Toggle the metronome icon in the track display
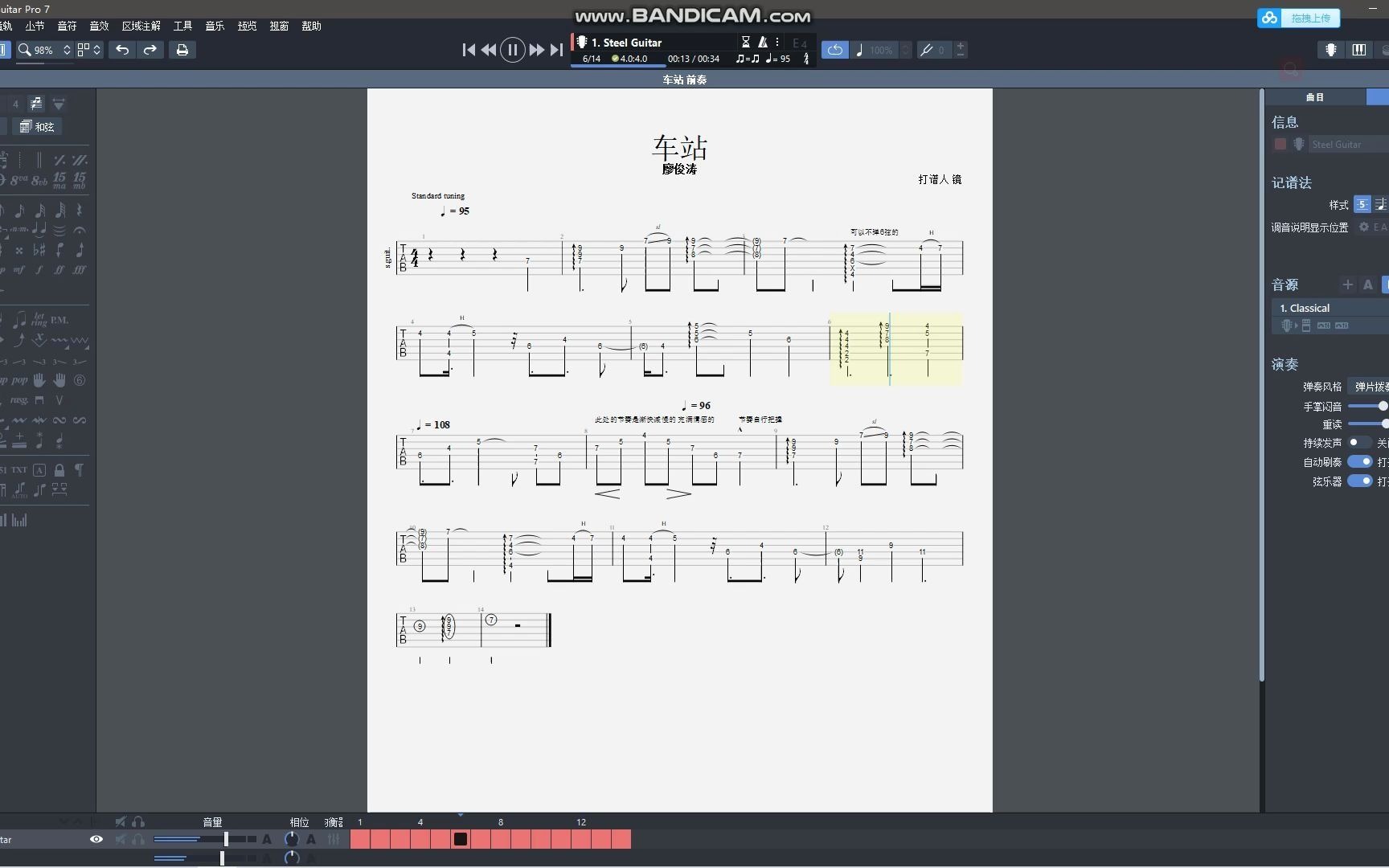 (762, 42)
